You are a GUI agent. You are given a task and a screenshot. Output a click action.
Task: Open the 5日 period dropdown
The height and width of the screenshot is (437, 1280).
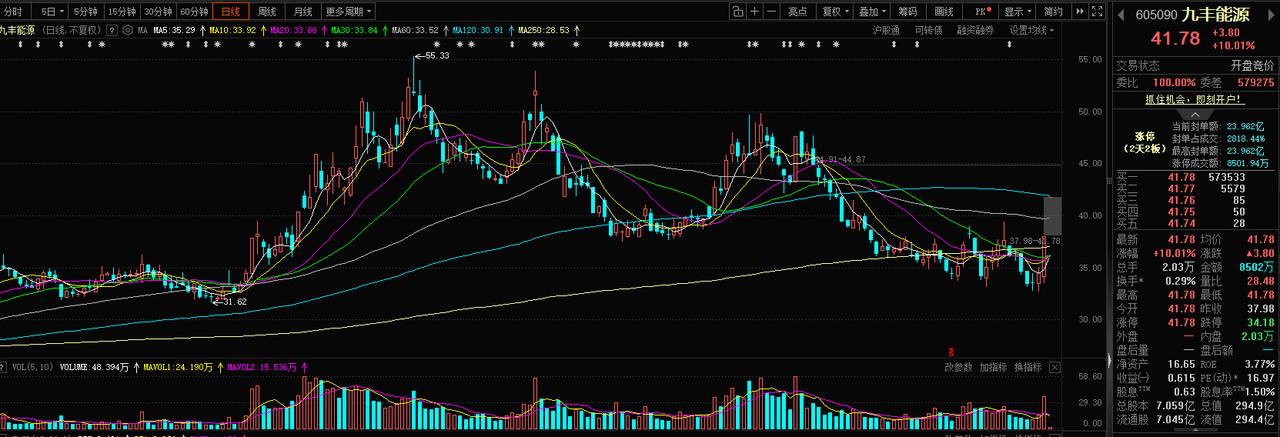(48, 11)
